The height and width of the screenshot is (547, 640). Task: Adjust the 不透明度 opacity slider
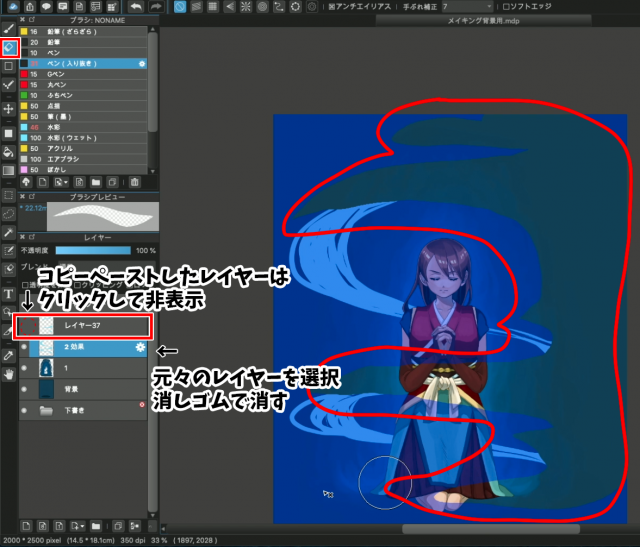[x=93, y=250]
